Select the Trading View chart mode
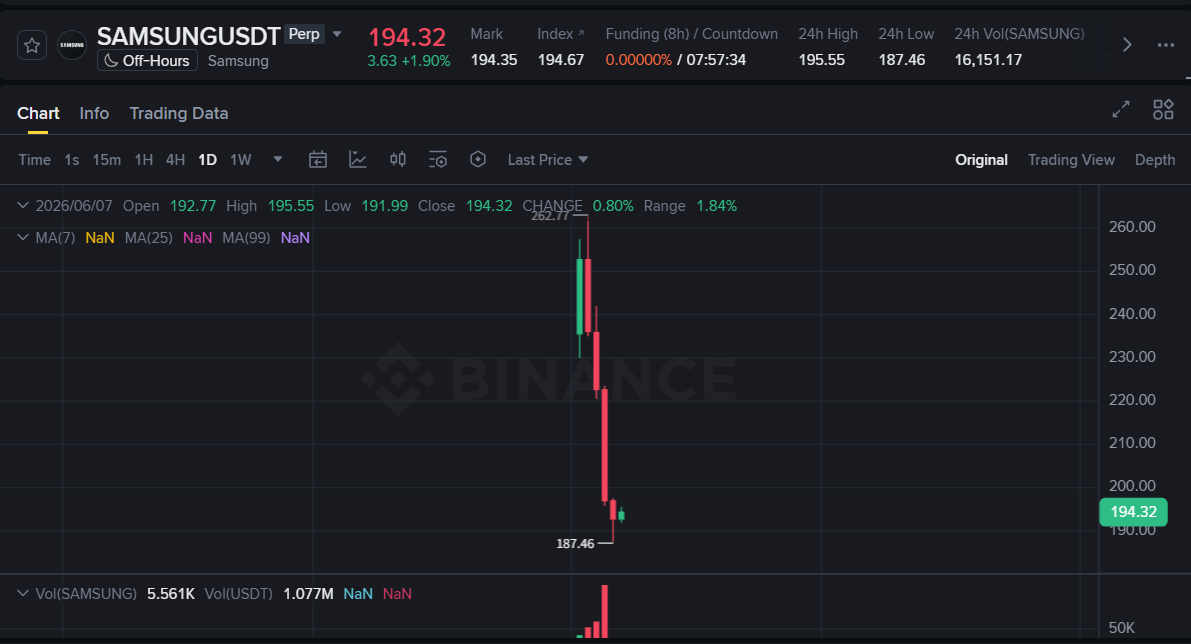Image resolution: width=1191 pixels, height=644 pixels. coord(1071,159)
